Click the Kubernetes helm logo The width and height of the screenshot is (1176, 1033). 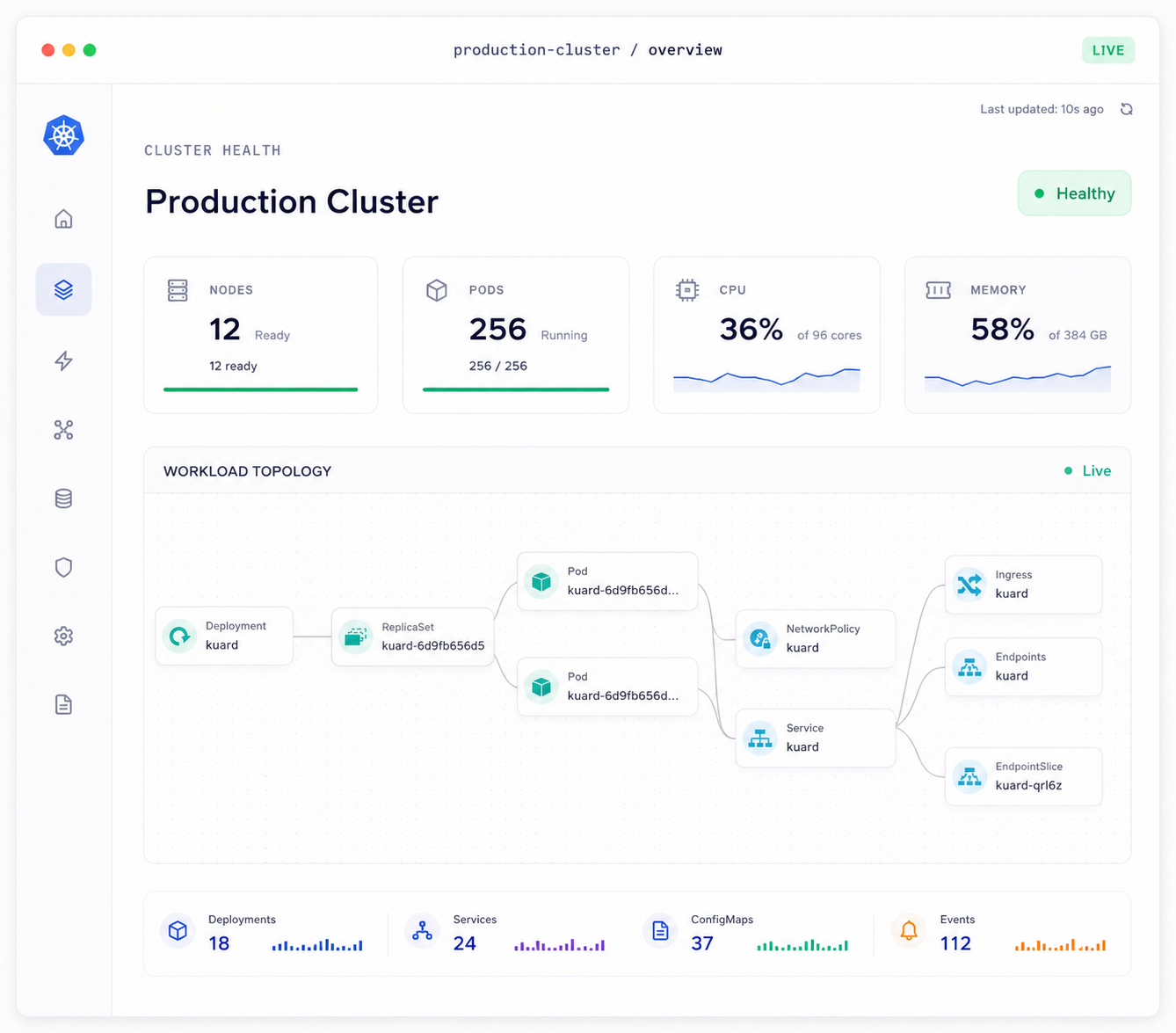pos(63,136)
